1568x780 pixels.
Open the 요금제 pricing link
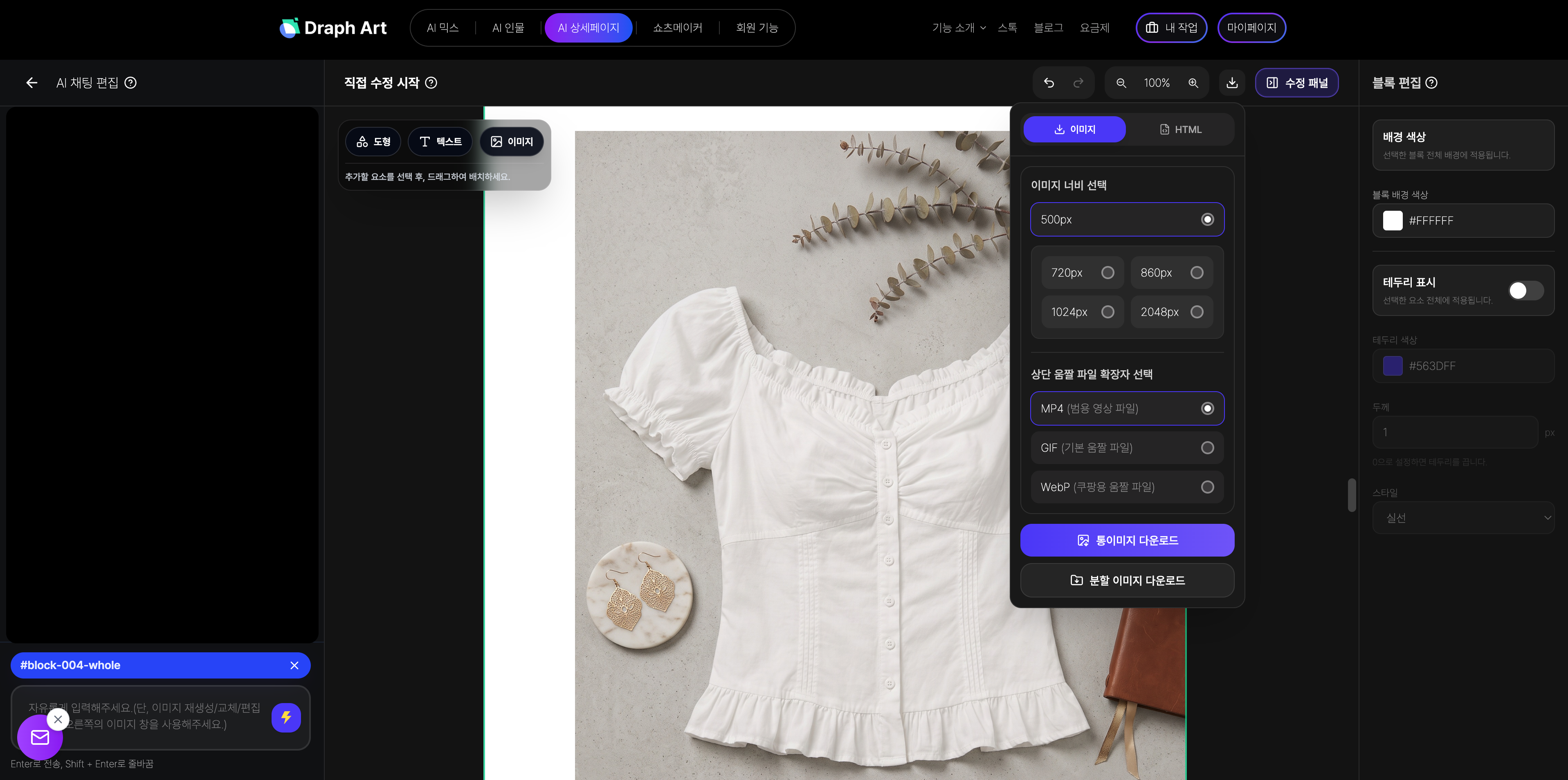click(1094, 28)
